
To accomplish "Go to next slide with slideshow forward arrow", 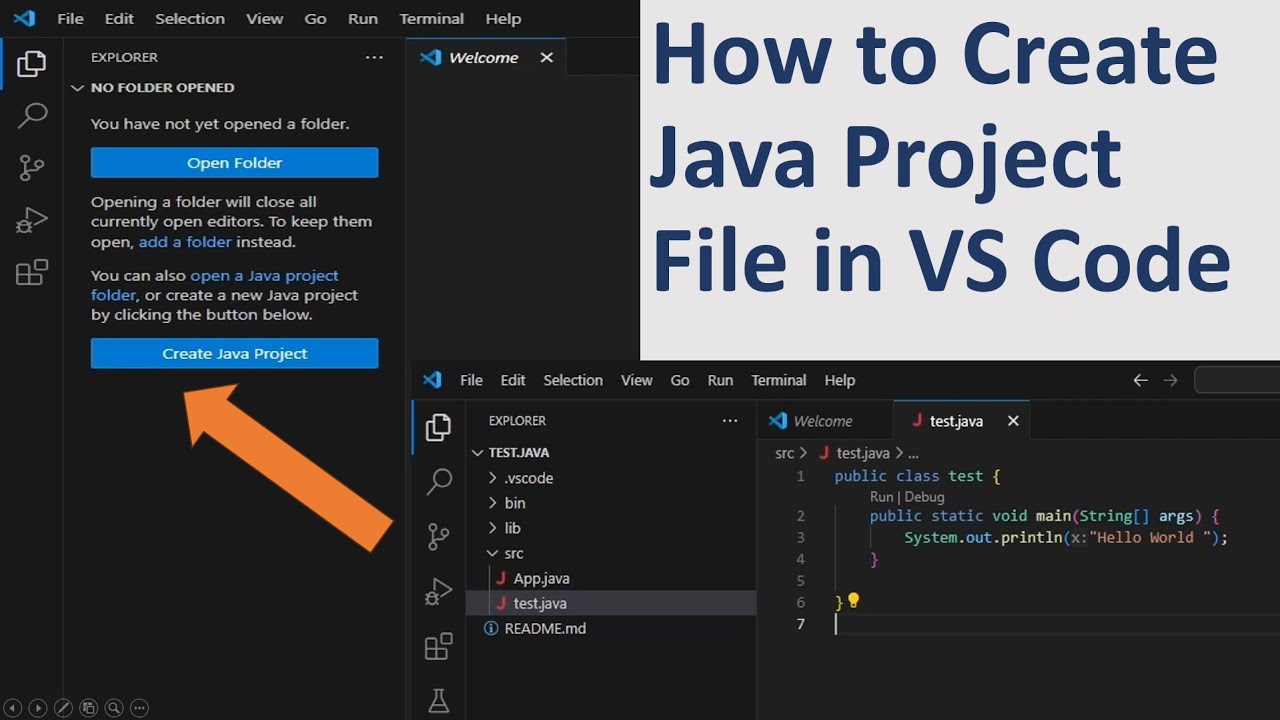I will coord(38,708).
